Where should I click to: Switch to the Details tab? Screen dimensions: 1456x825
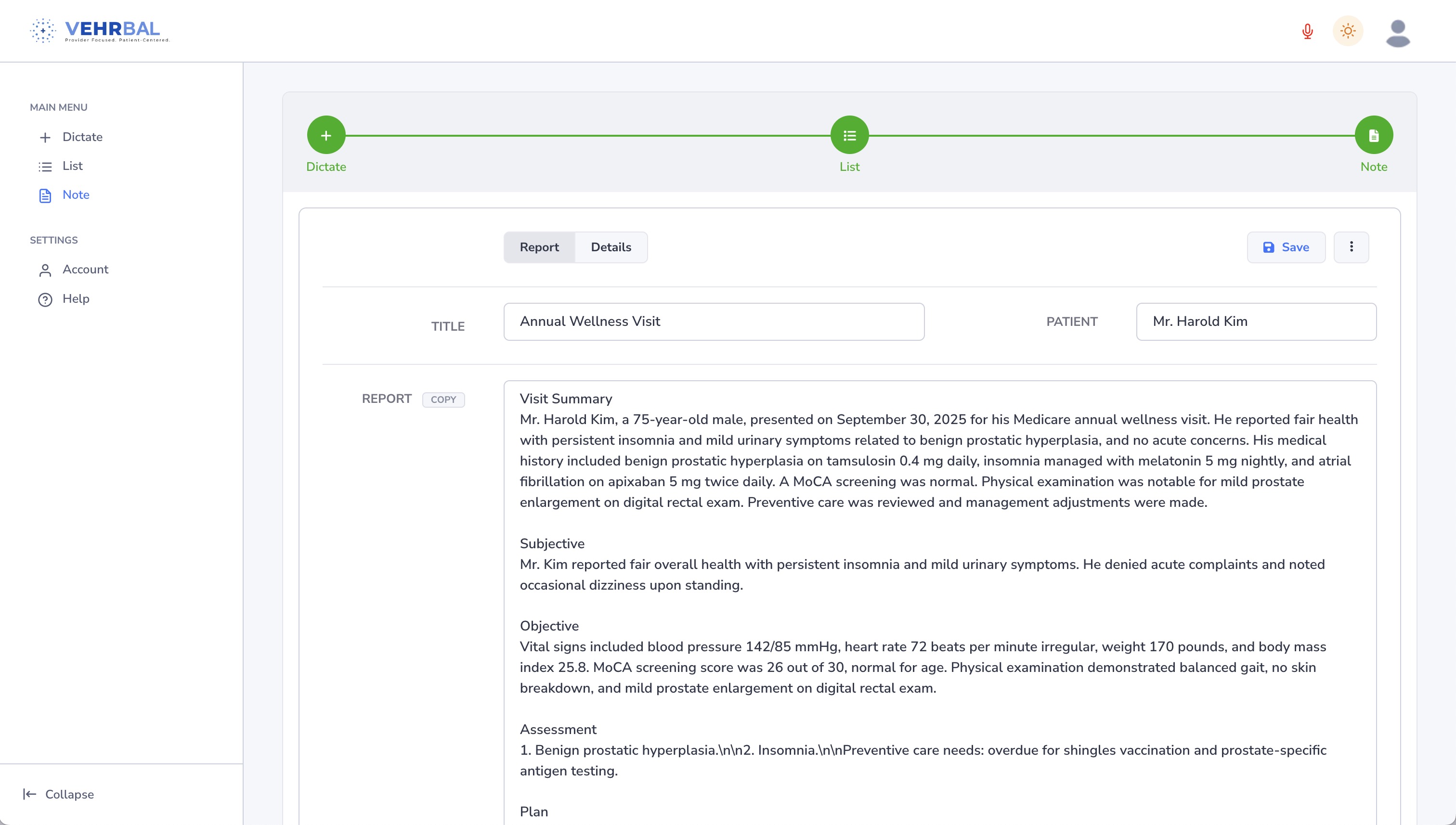611,247
